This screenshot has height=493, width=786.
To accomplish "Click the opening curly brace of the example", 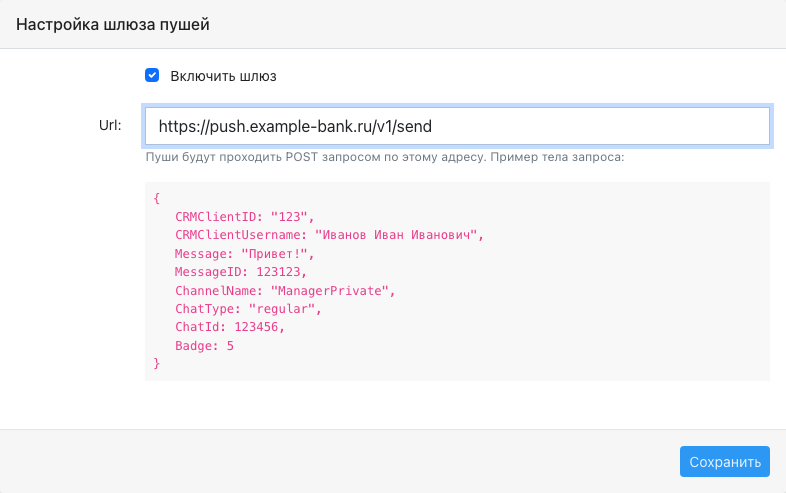I will click(x=156, y=198).
